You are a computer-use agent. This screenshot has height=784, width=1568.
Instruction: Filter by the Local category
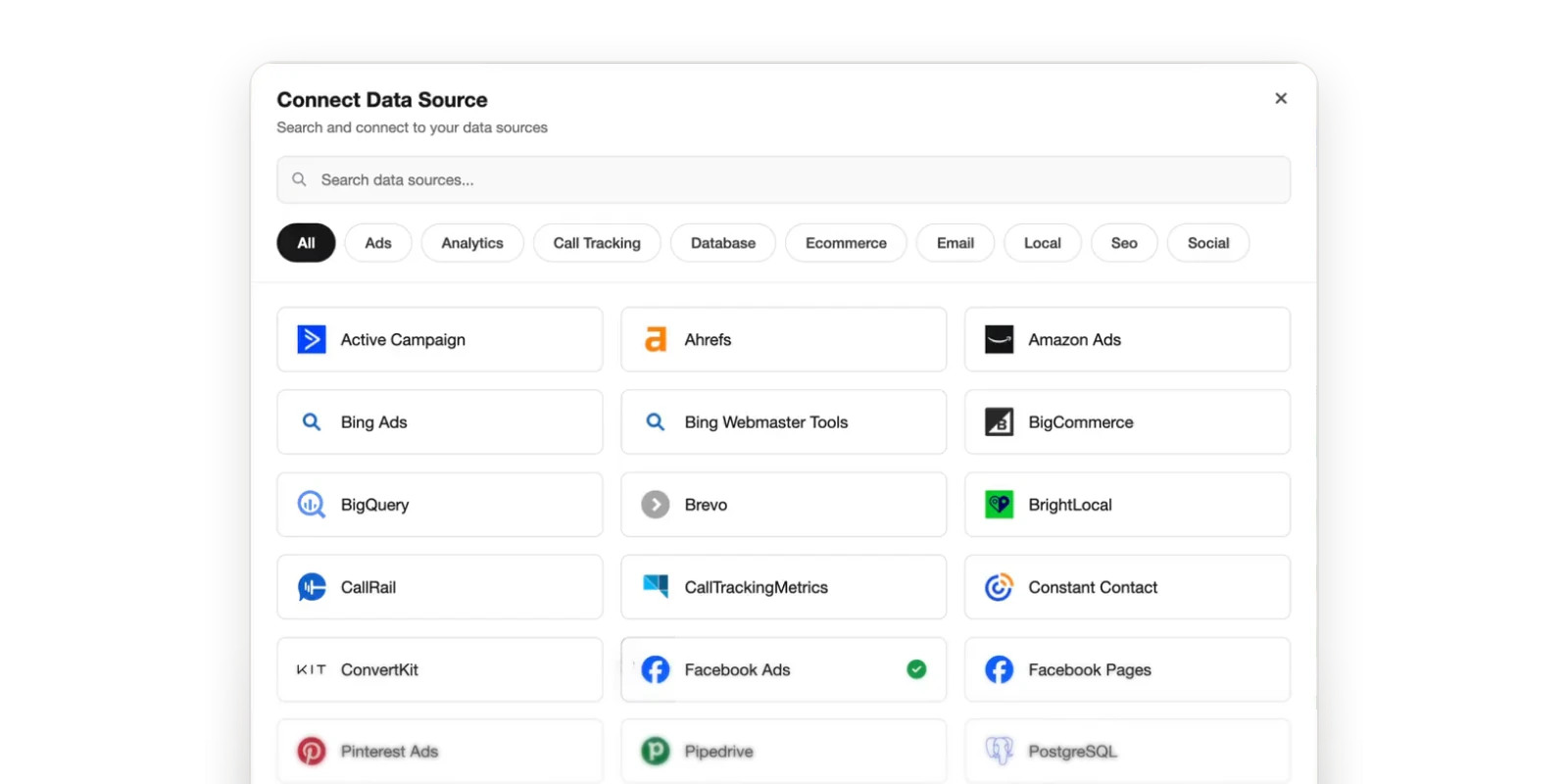tap(1043, 243)
